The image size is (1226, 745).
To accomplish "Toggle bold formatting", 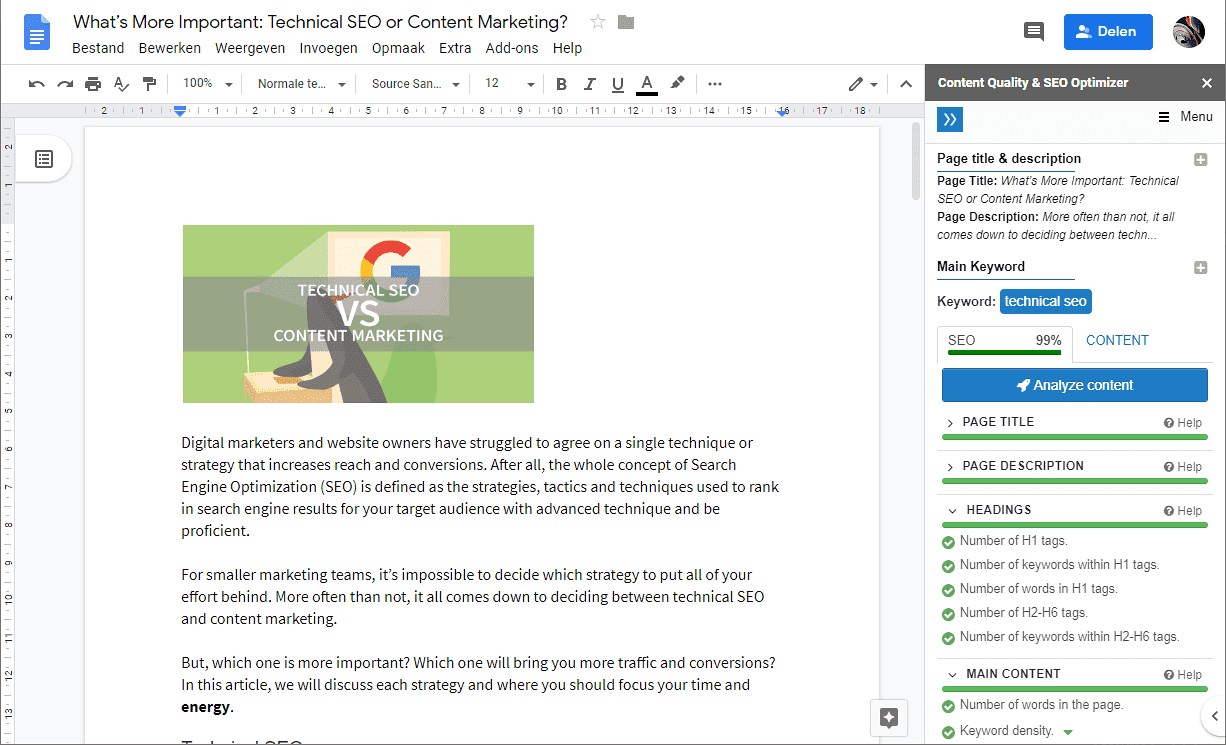I will pos(561,84).
